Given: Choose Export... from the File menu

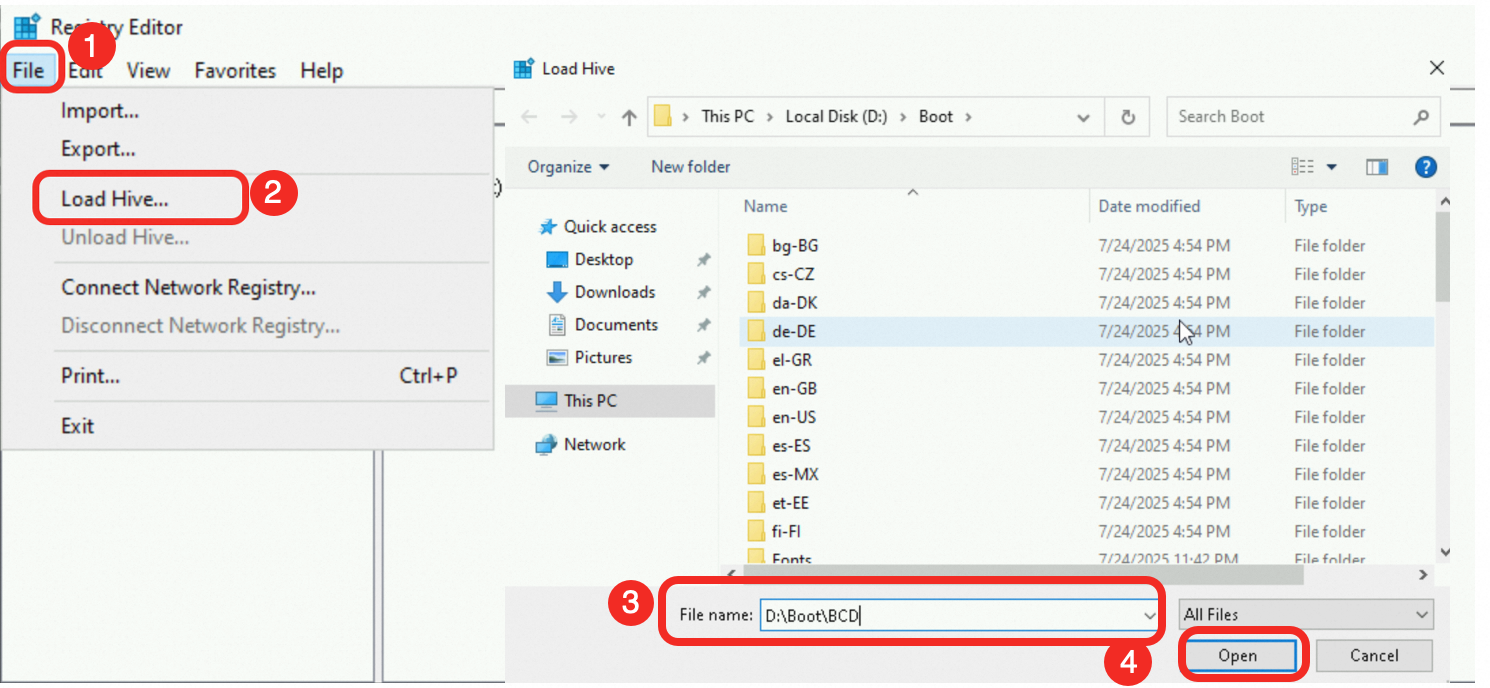Looking at the screenshot, I should point(98,149).
